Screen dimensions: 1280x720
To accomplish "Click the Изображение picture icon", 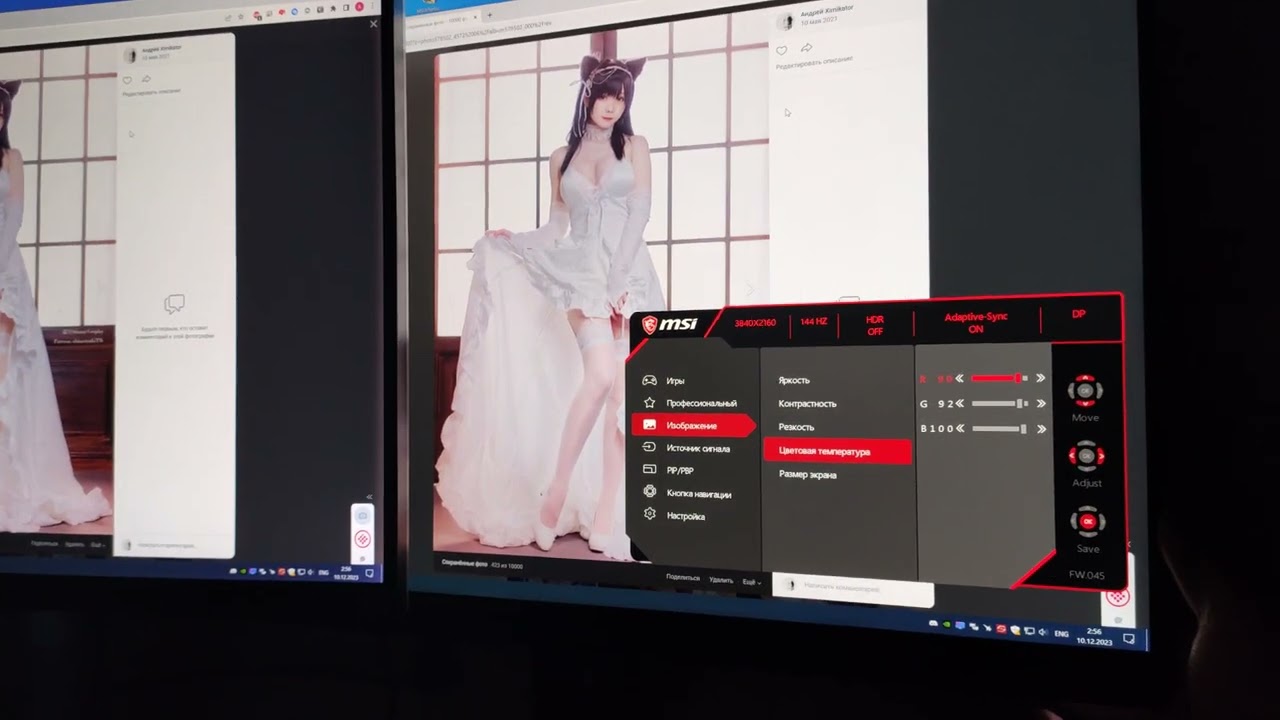I will pyautogui.click(x=649, y=425).
